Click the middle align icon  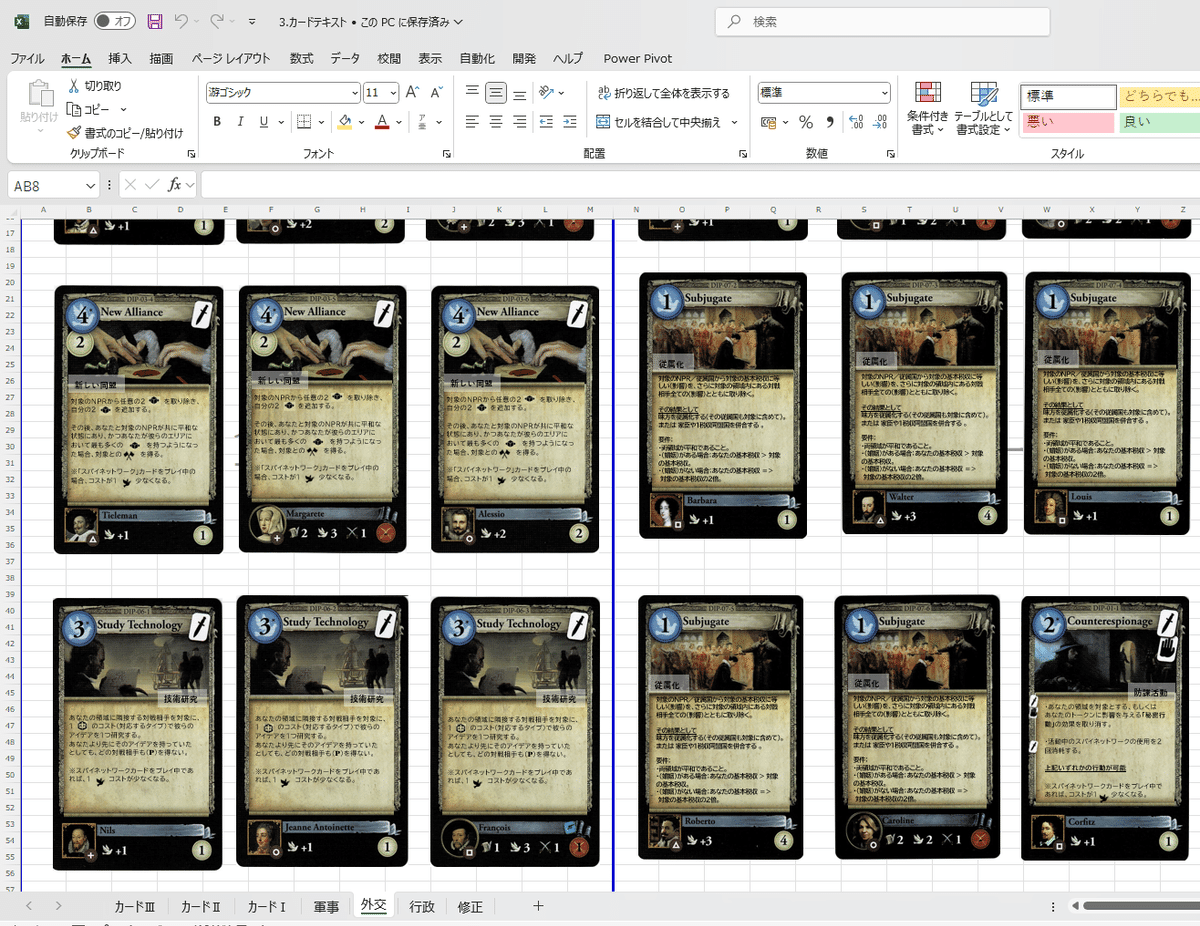(496, 92)
